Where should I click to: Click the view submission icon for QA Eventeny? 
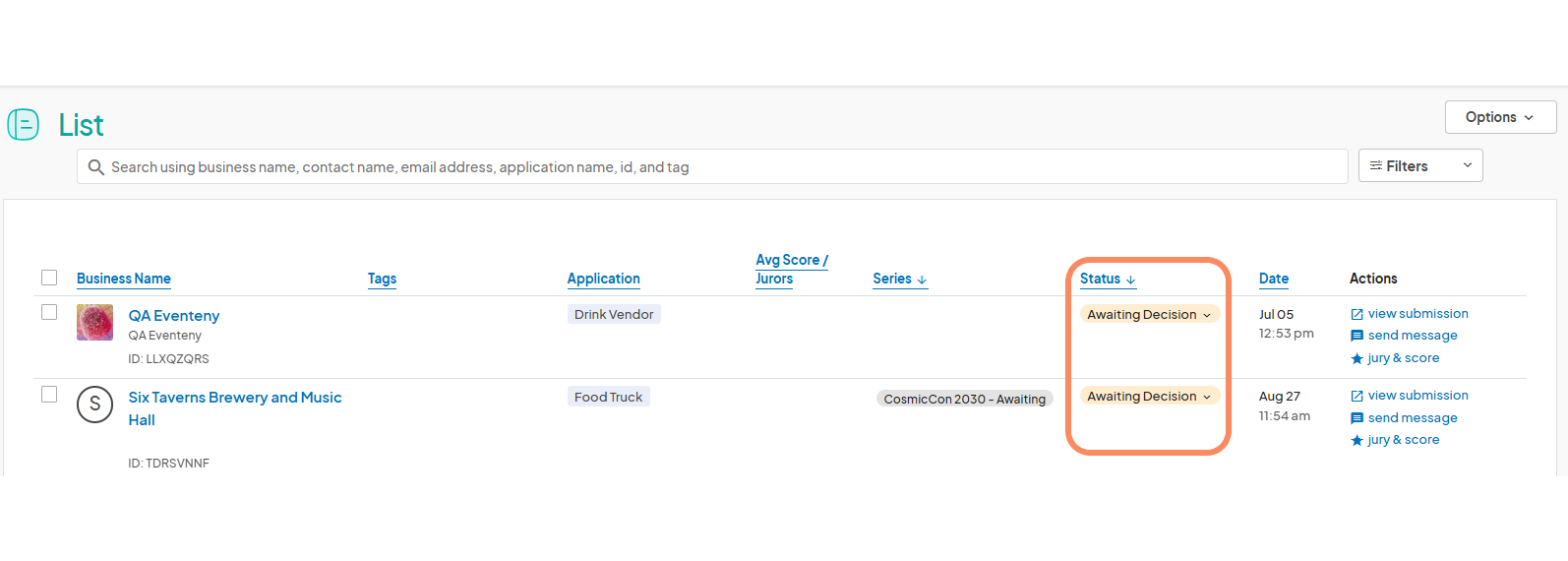pos(1357,314)
